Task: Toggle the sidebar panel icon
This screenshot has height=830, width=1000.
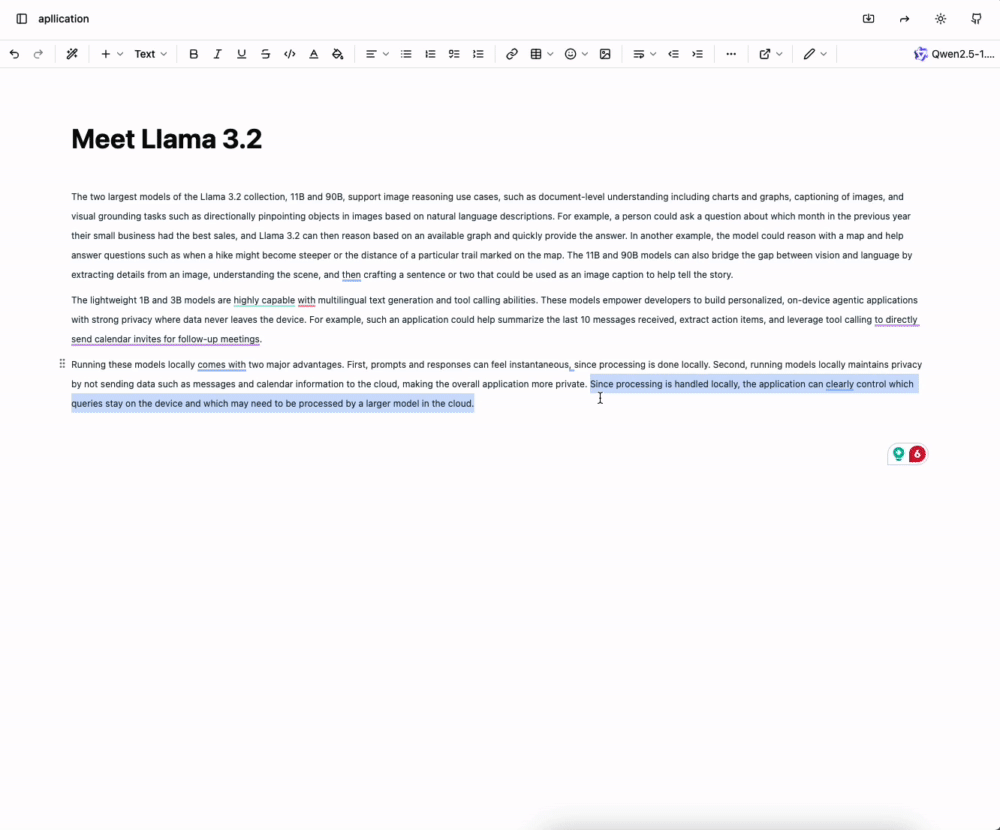Action: click(22, 19)
